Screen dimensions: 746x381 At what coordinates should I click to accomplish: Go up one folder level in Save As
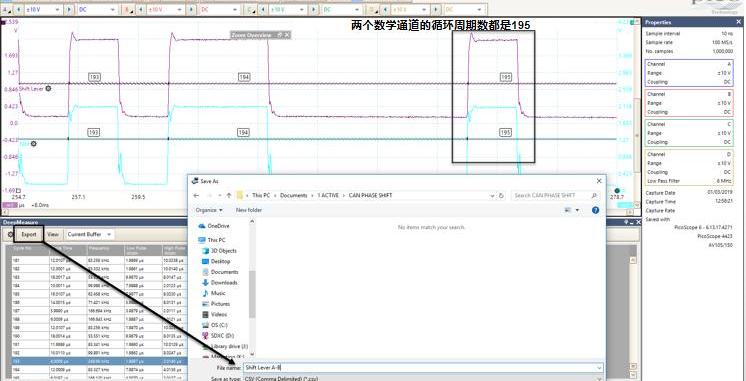coord(229,195)
